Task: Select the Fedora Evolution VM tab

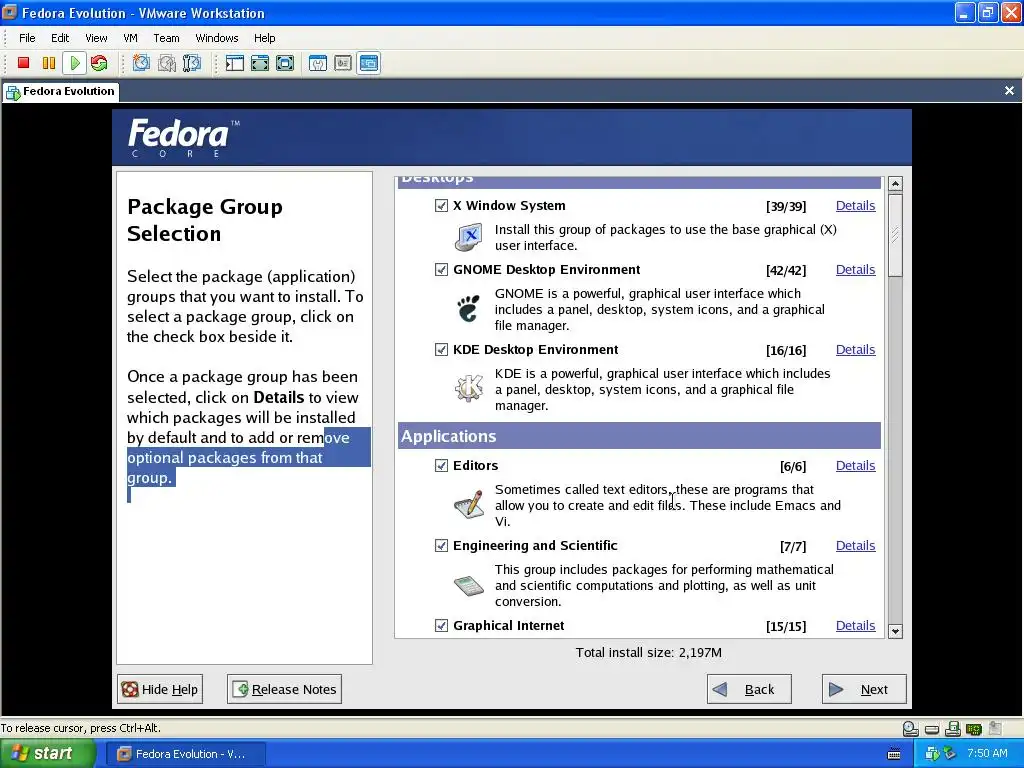Action: tap(61, 91)
